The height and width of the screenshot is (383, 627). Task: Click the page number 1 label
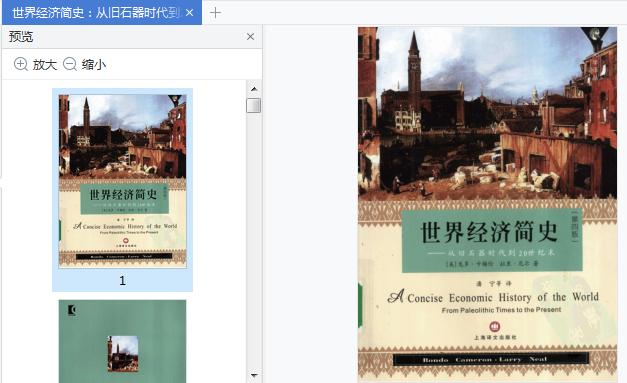point(122,281)
